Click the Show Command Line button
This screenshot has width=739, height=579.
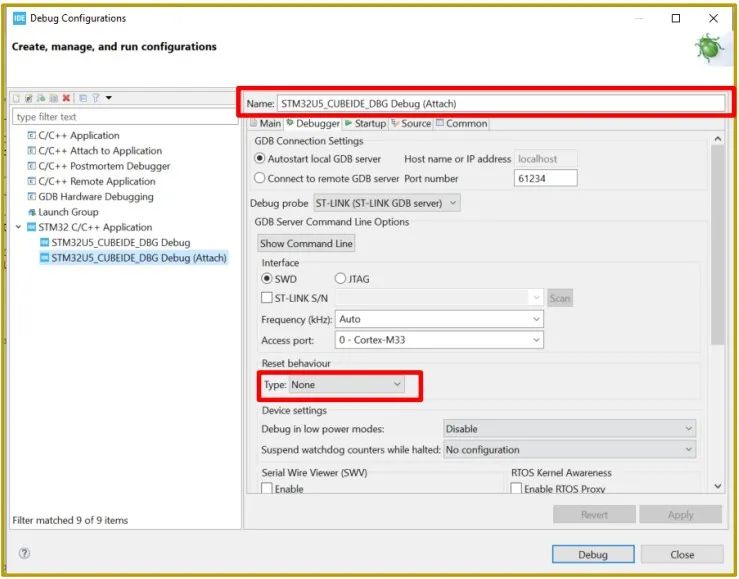[x=306, y=244]
